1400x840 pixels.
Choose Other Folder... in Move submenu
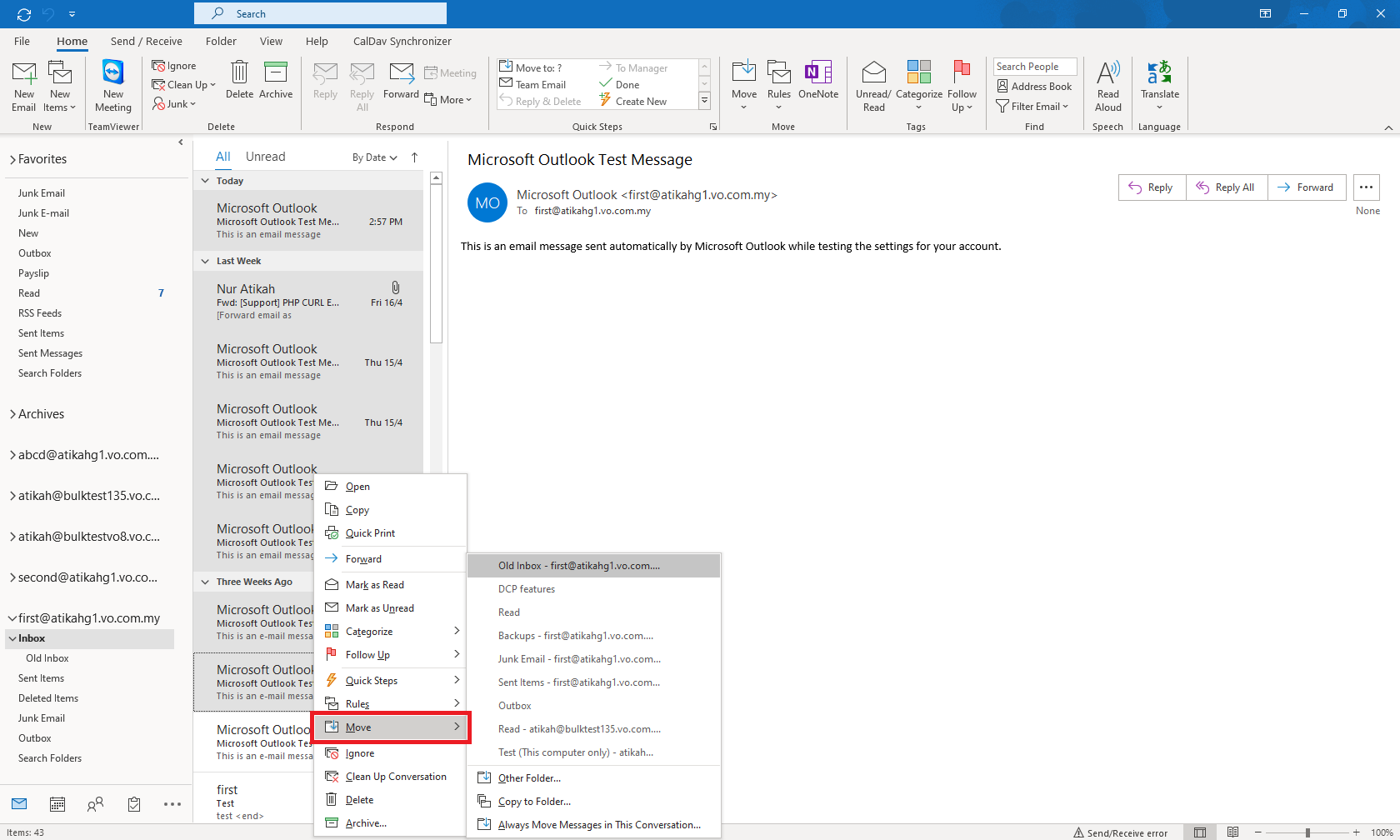(529, 778)
